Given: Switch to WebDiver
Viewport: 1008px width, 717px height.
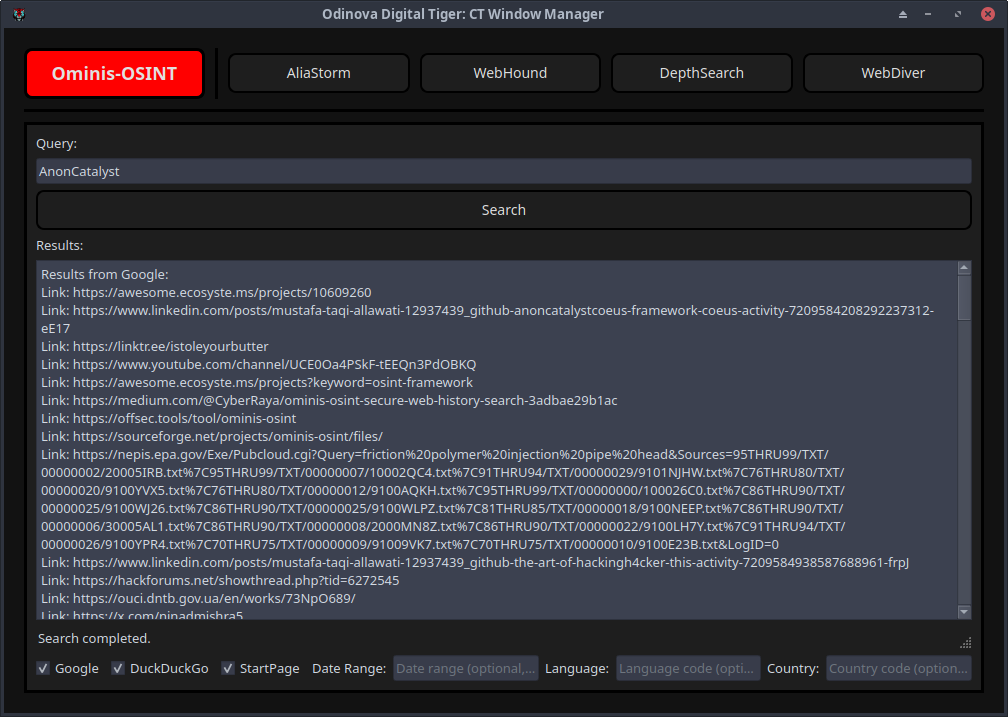Looking at the screenshot, I should click(892, 72).
